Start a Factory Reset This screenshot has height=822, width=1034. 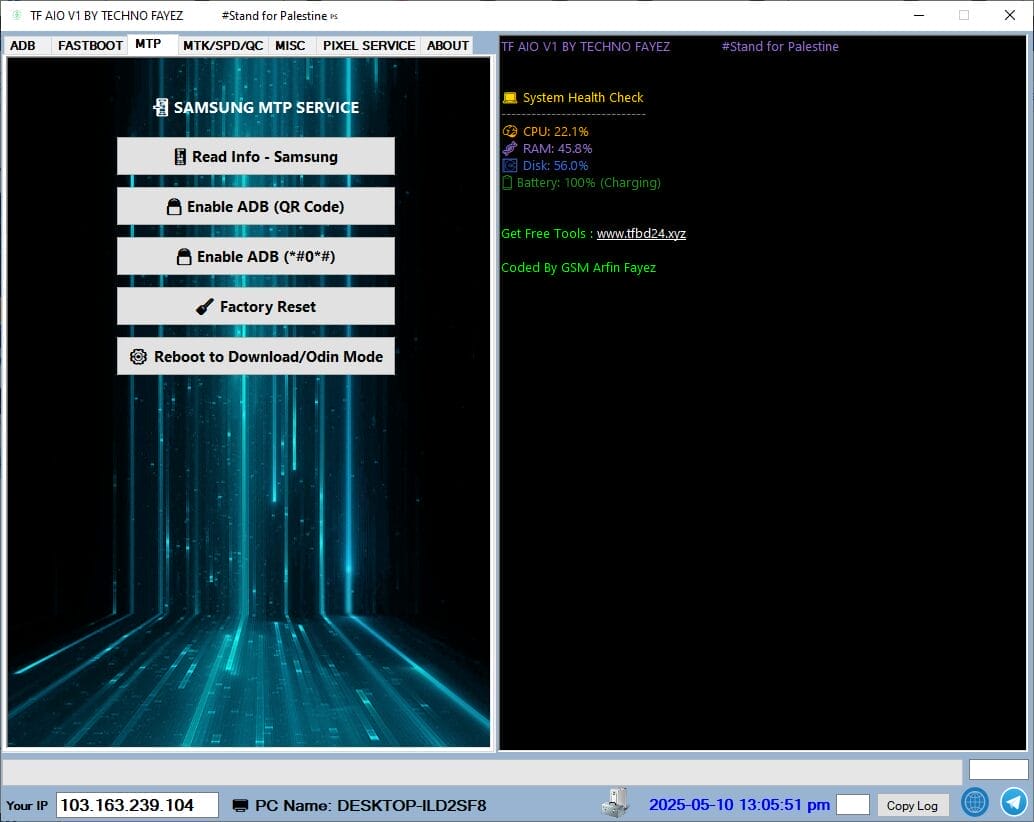click(x=255, y=306)
